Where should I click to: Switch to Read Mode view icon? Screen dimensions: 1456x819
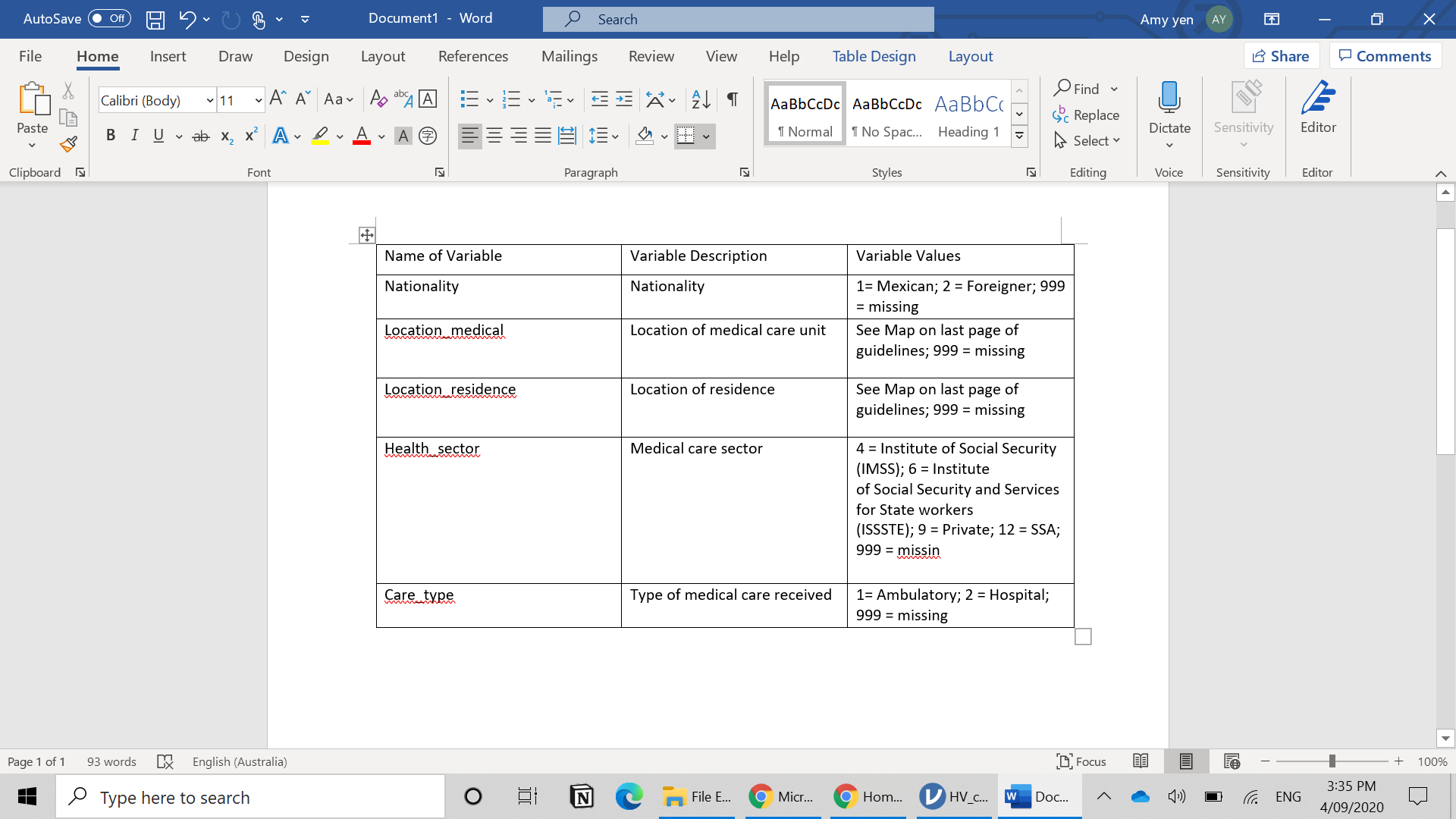point(1141,761)
